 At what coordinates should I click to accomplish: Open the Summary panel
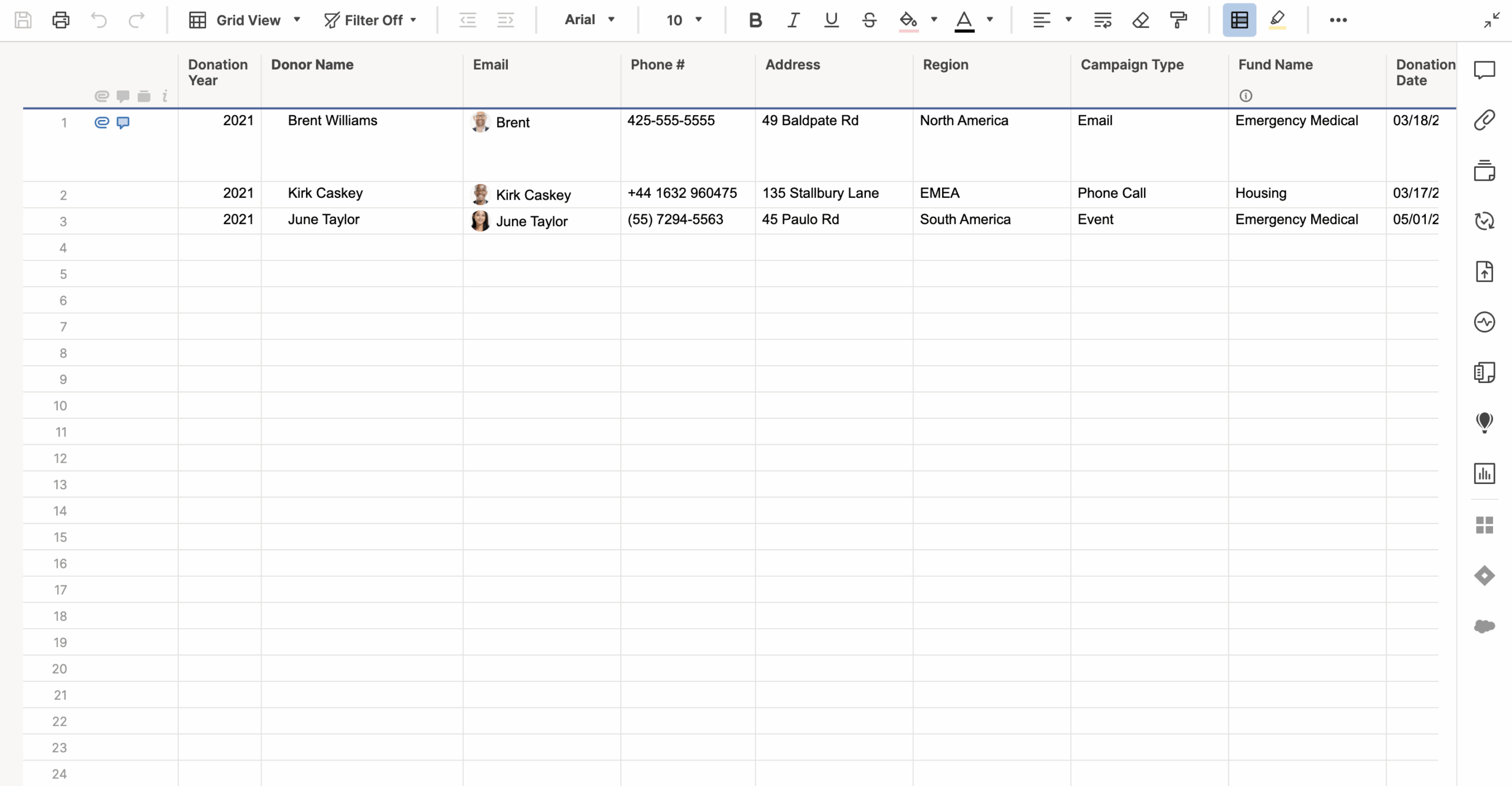tap(1484, 372)
